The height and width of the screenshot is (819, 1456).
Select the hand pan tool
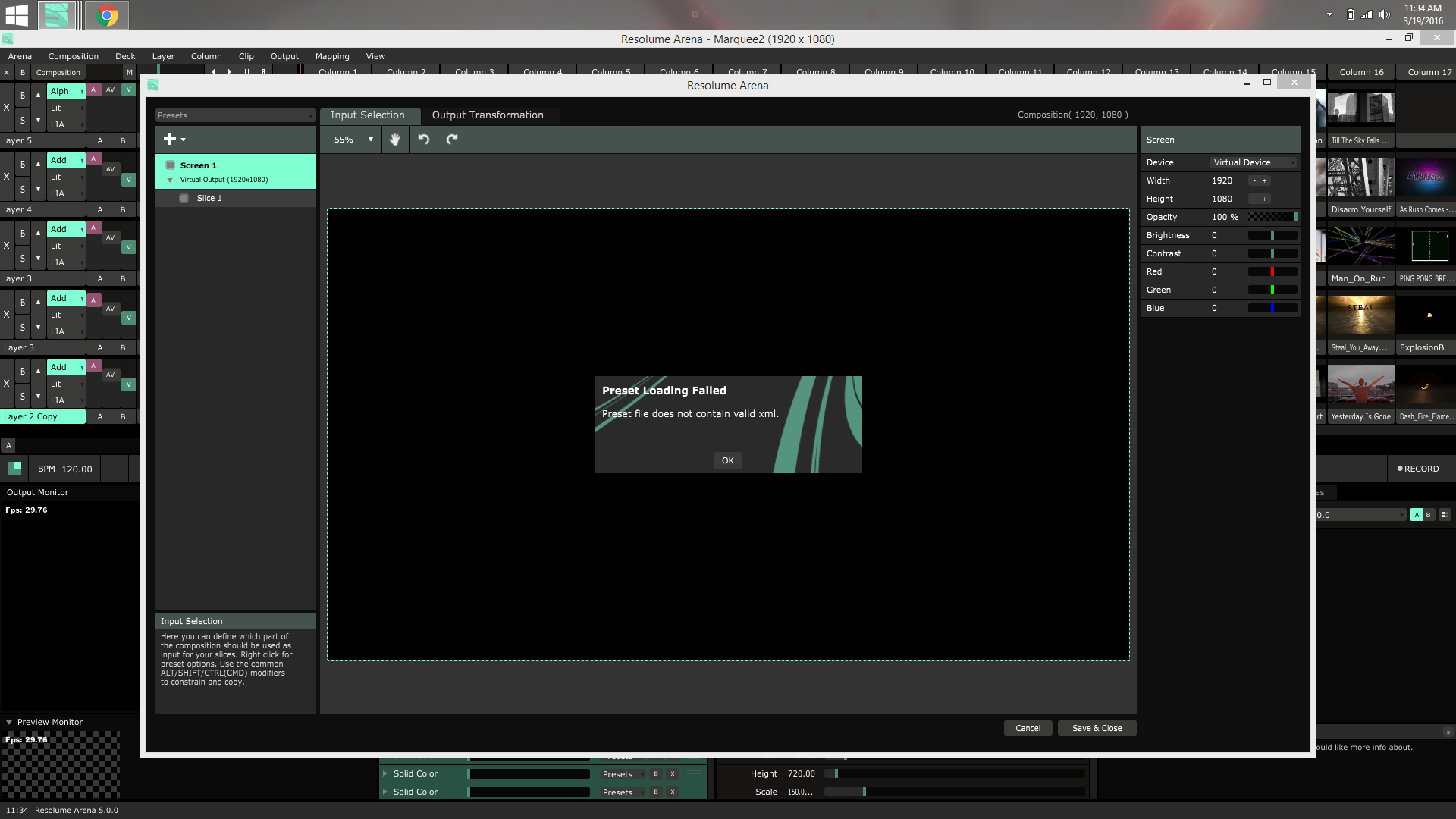(394, 140)
